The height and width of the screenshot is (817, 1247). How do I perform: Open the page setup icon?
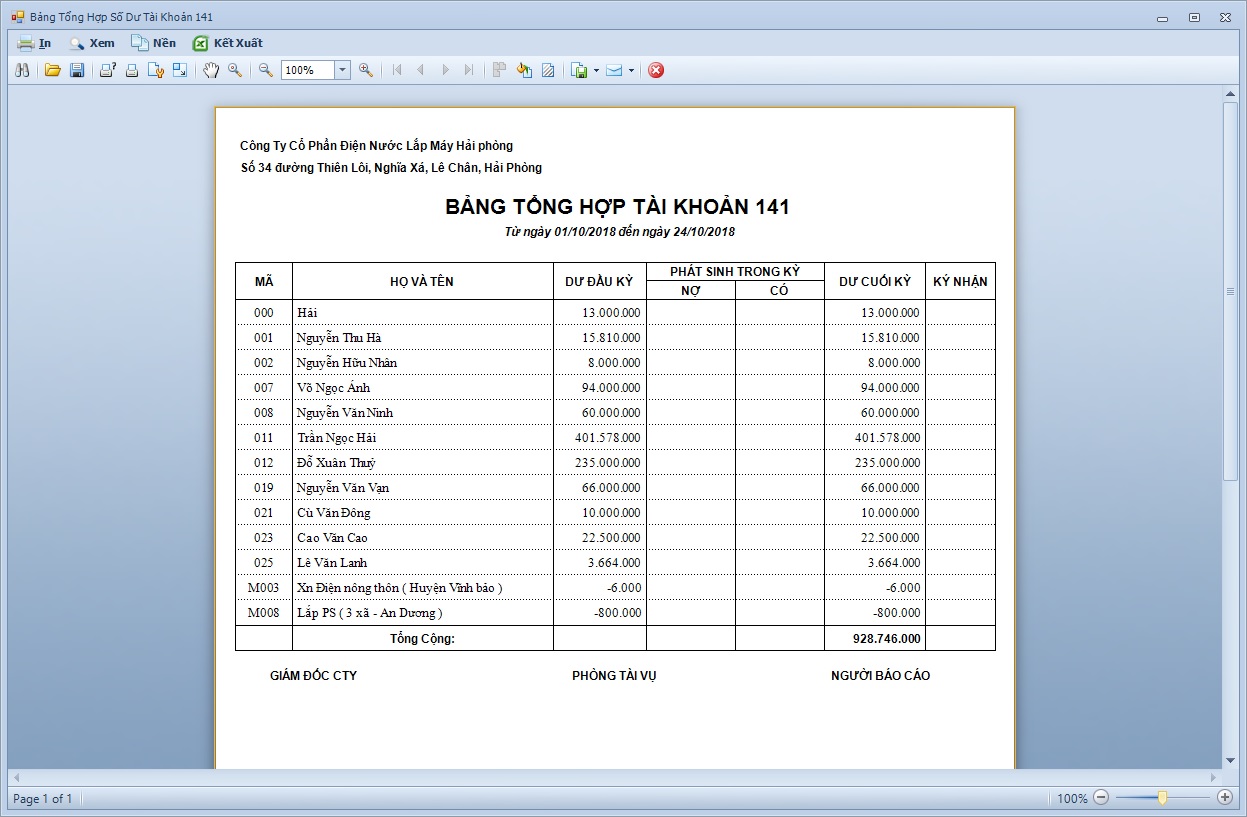pos(155,70)
